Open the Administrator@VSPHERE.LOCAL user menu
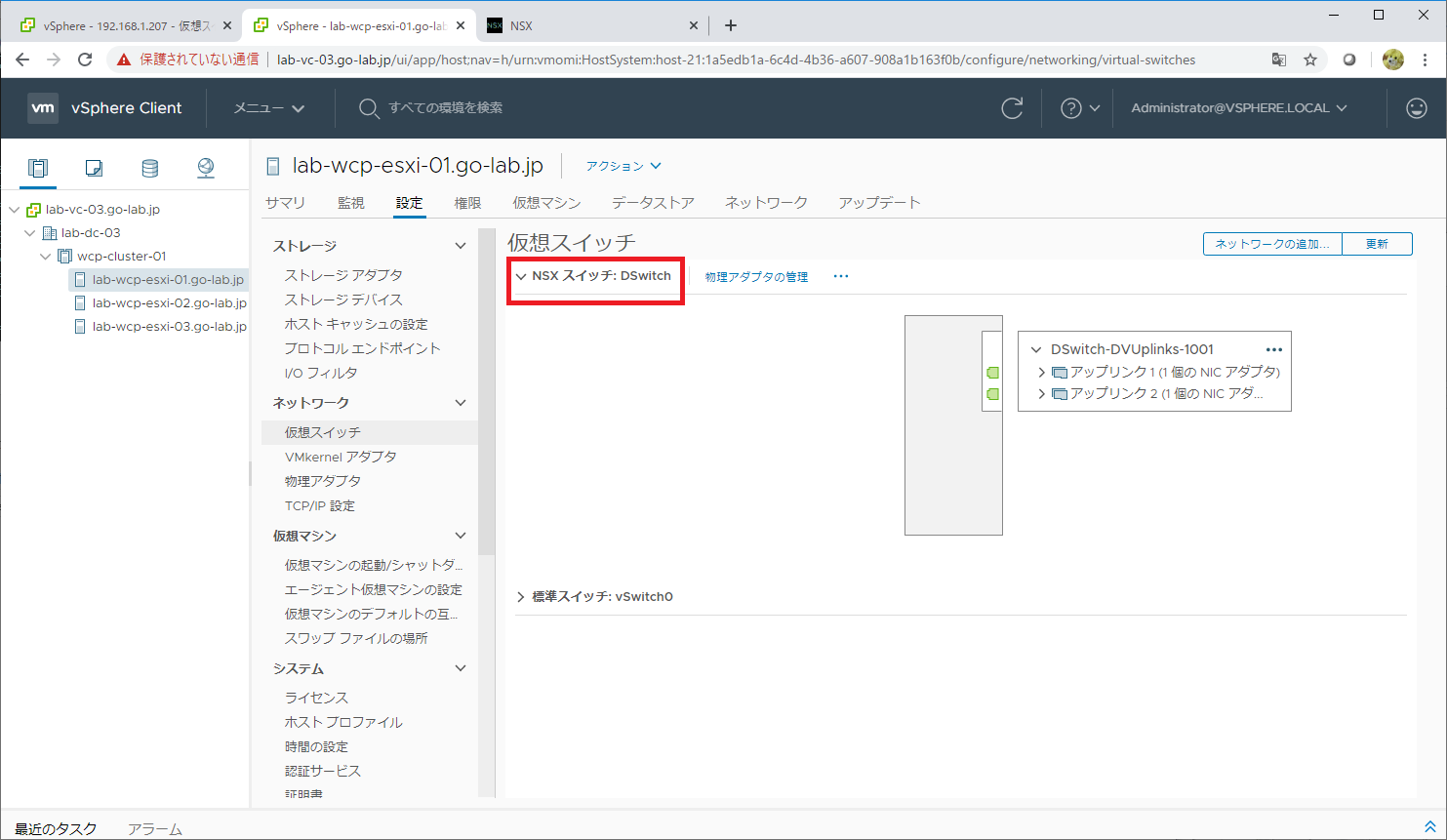This screenshot has height=840, width=1447. point(1239,108)
